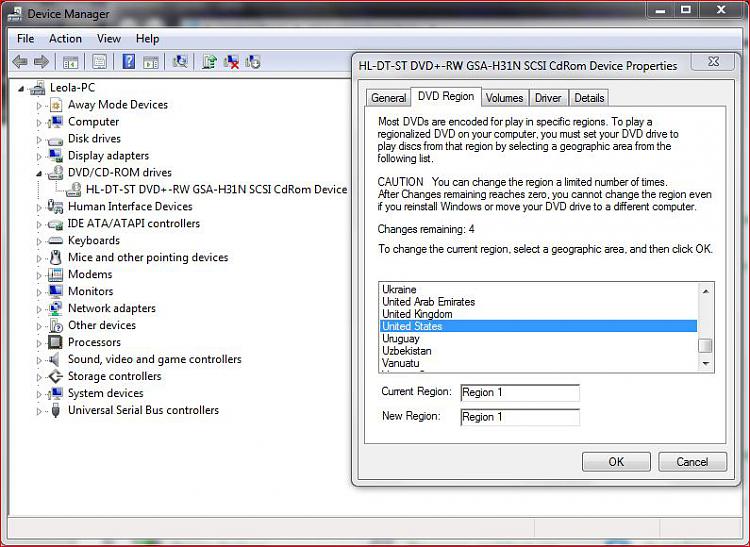The height and width of the screenshot is (547, 750).
Task: Select the DVD Region tab
Action: [446, 96]
